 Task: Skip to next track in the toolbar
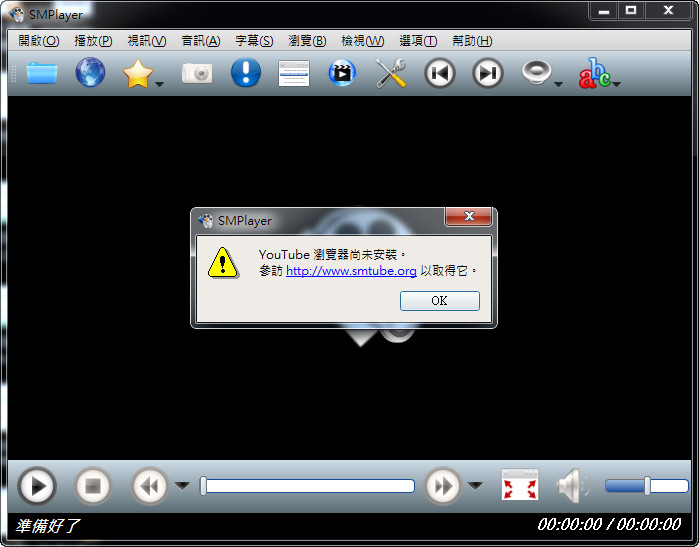click(x=488, y=73)
